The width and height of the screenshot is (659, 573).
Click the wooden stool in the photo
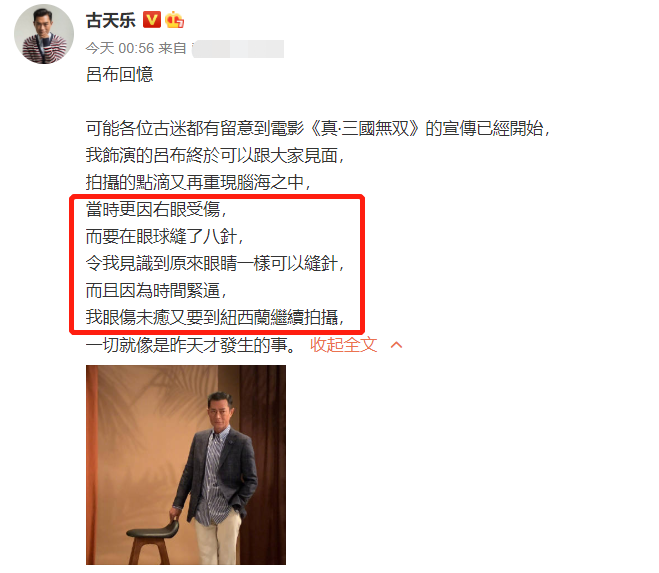coord(152,542)
